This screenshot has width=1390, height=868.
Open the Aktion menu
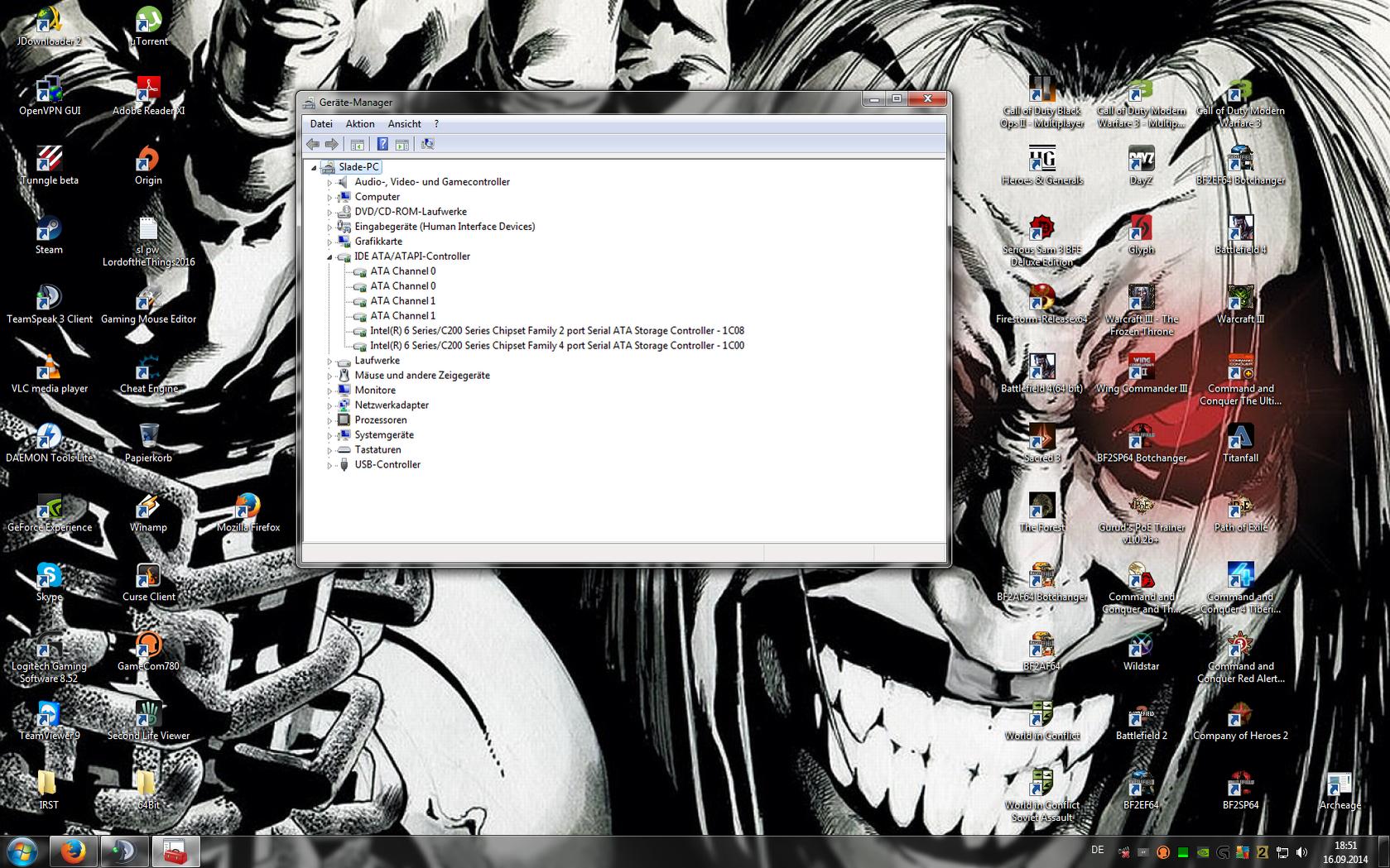click(x=360, y=124)
